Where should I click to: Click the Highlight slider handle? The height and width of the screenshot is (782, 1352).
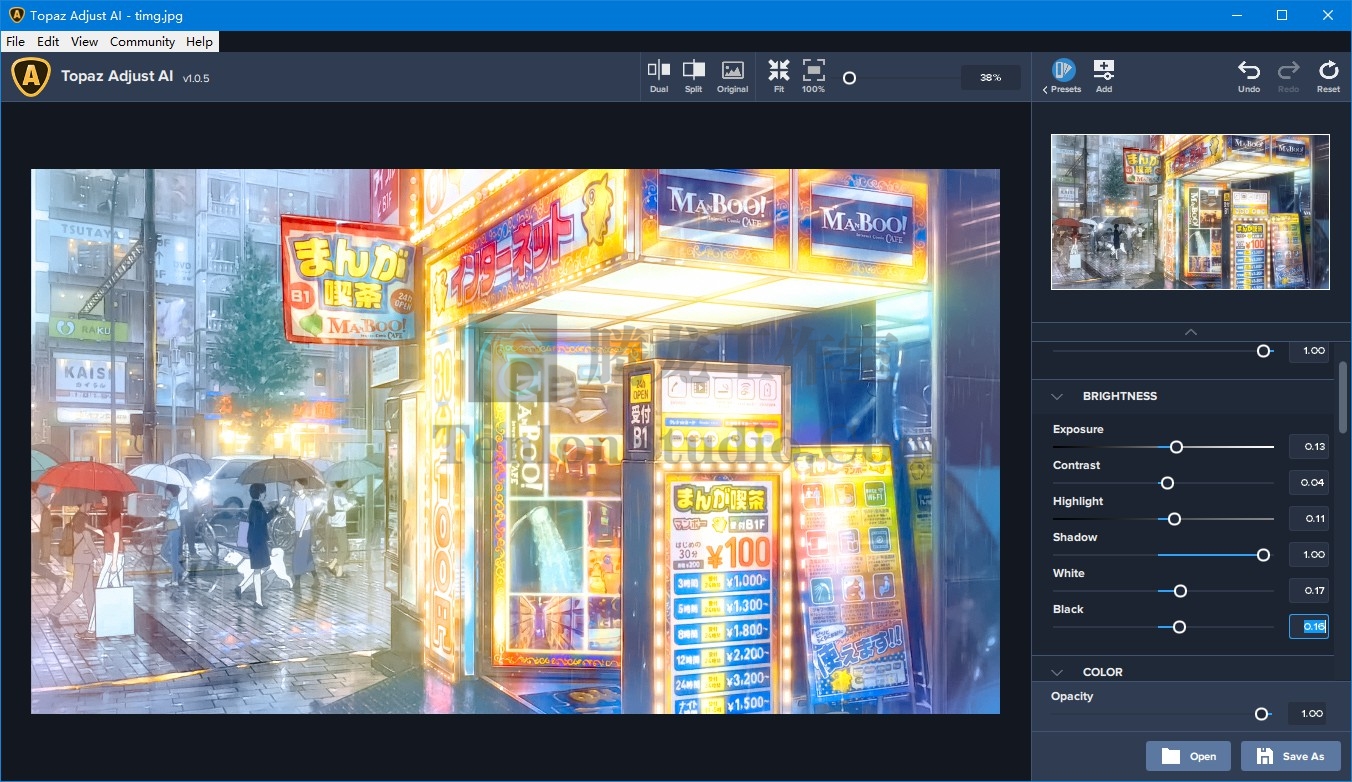(x=1175, y=519)
